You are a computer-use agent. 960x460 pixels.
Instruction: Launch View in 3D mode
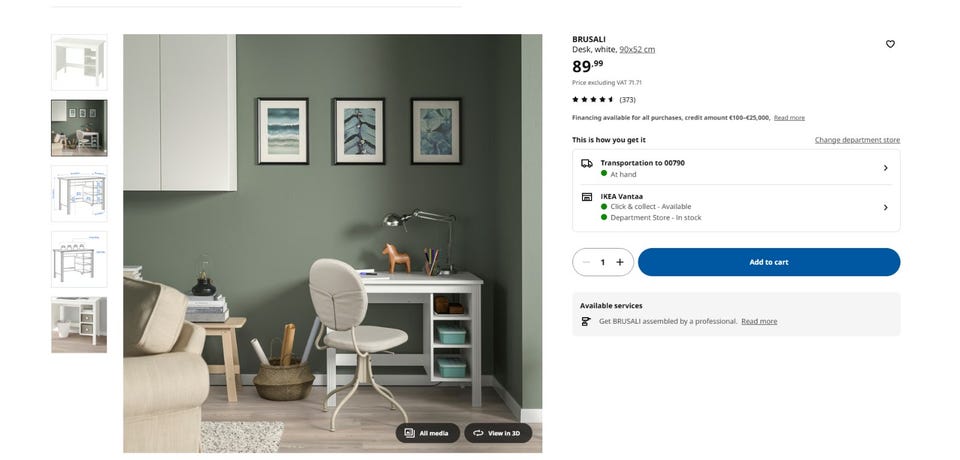pos(498,433)
